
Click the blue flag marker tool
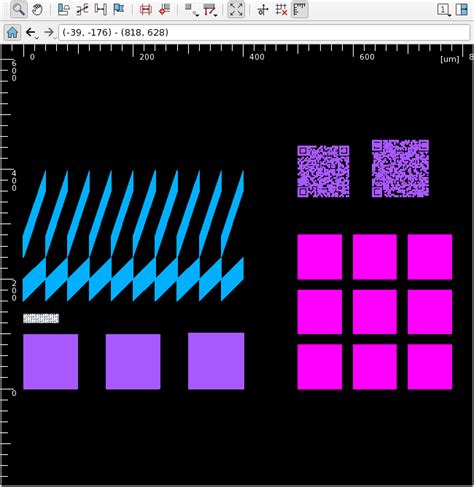click(119, 10)
